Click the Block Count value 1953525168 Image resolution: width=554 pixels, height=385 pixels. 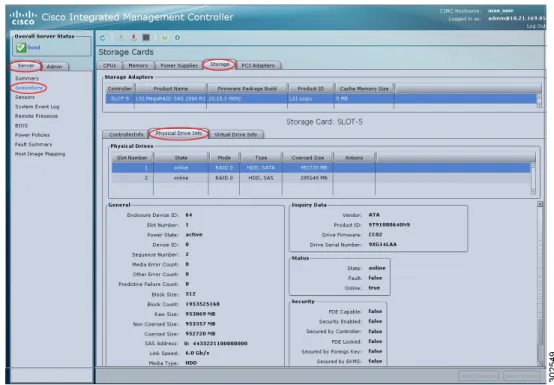coord(202,304)
